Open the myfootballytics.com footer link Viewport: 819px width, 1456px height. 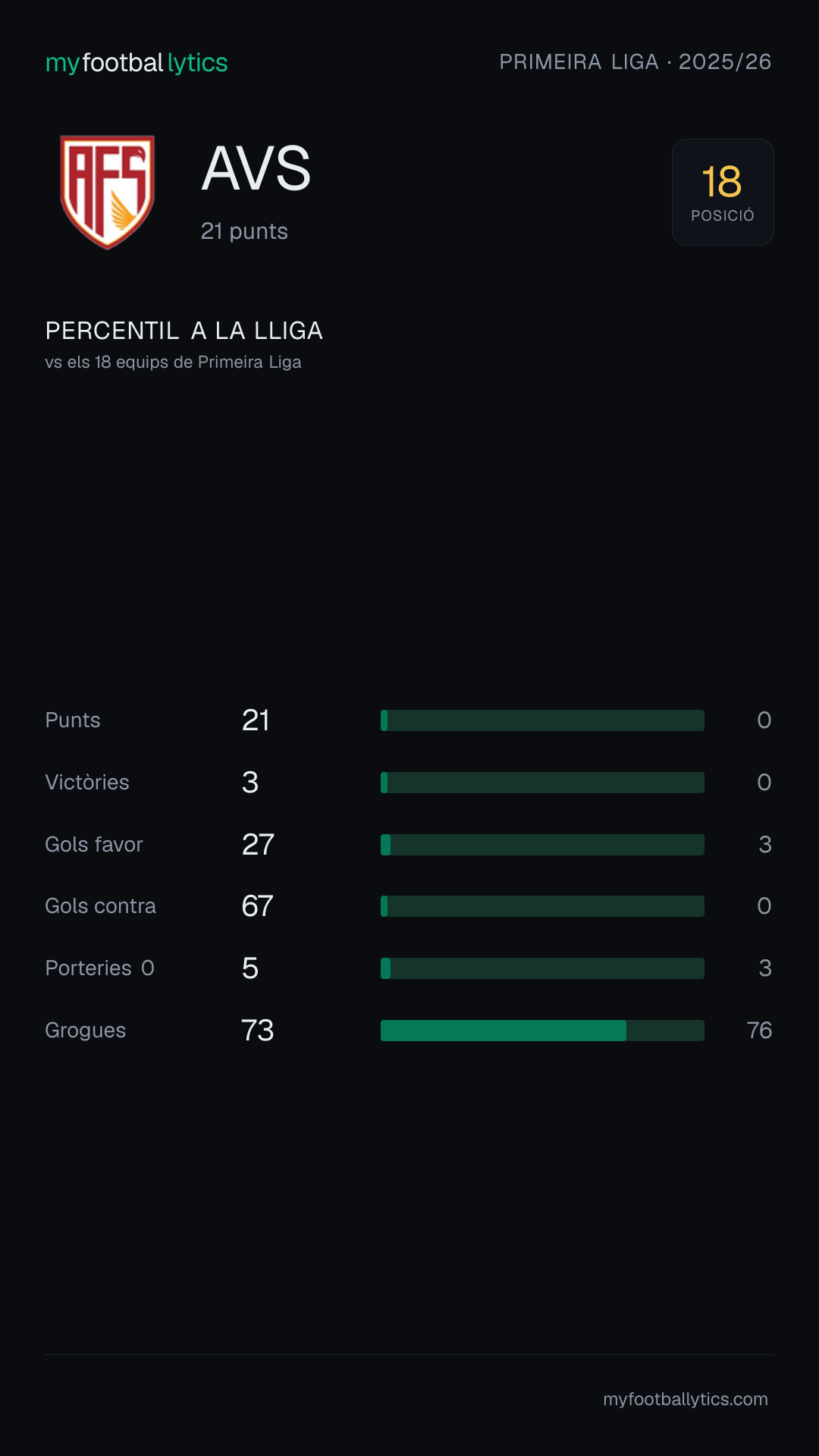(x=686, y=1399)
